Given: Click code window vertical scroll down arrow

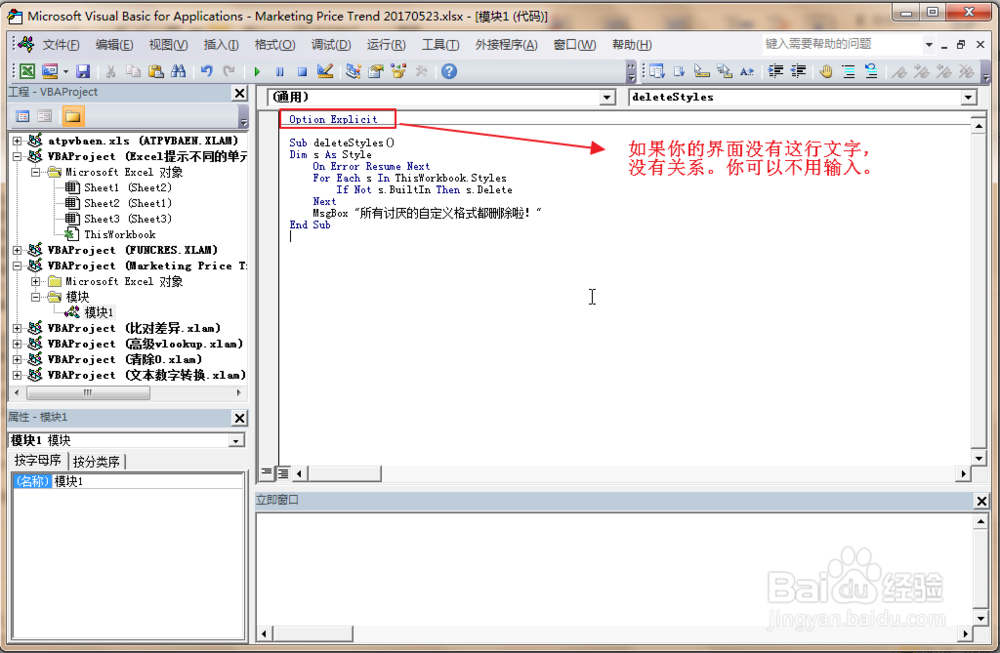Looking at the screenshot, I should [x=978, y=458].
